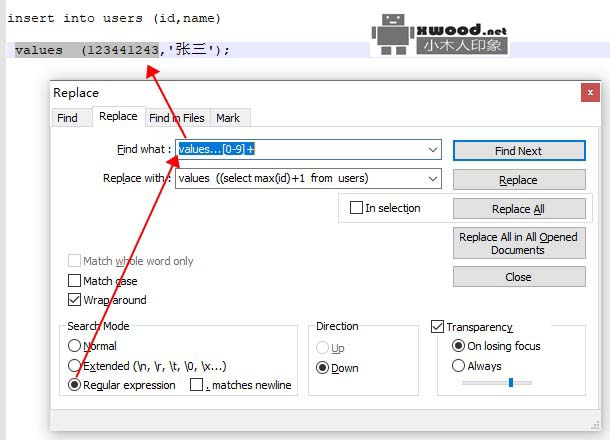Toggle the matches newline checkbox
The image size is (610, 440).
click(x=197, y=385)
